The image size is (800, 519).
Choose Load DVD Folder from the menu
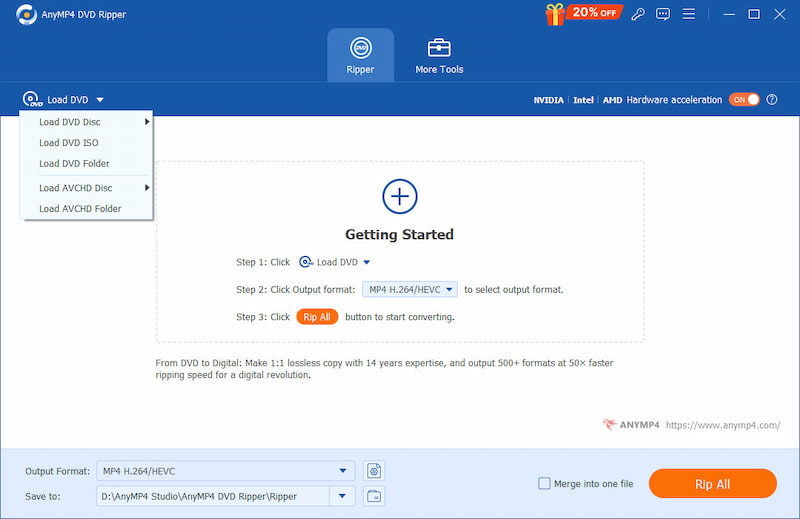(86, 164)
